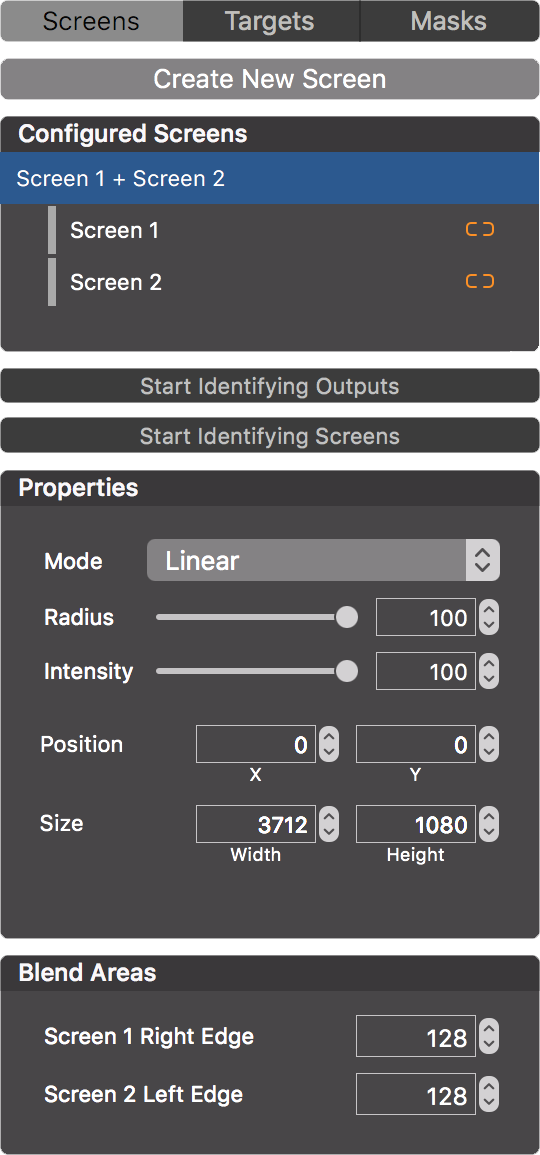
Task: Open the Mode dropdown set to Linear
Action: pyautogui.click(x=323, y=561)
